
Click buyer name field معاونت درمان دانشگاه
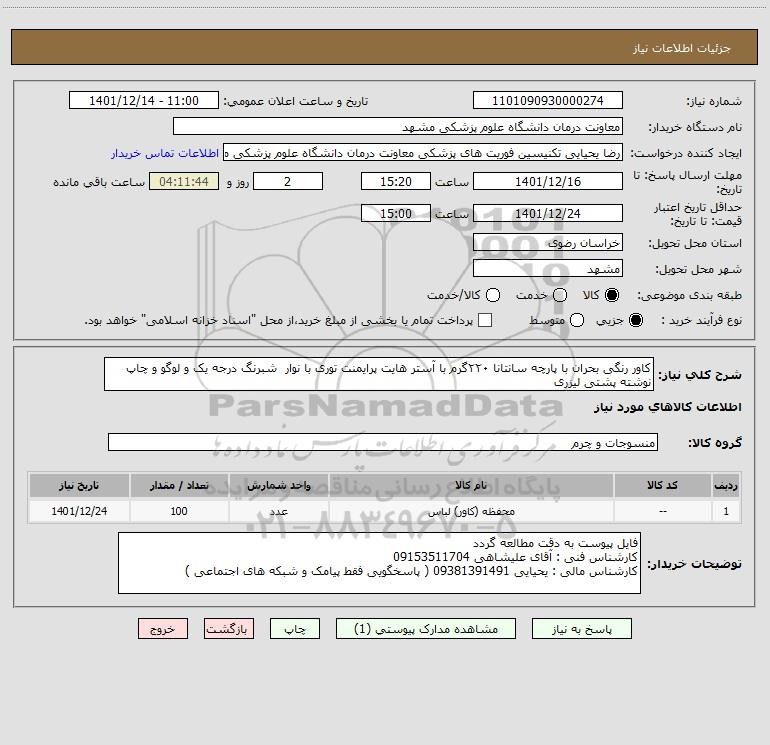point(398,126)
